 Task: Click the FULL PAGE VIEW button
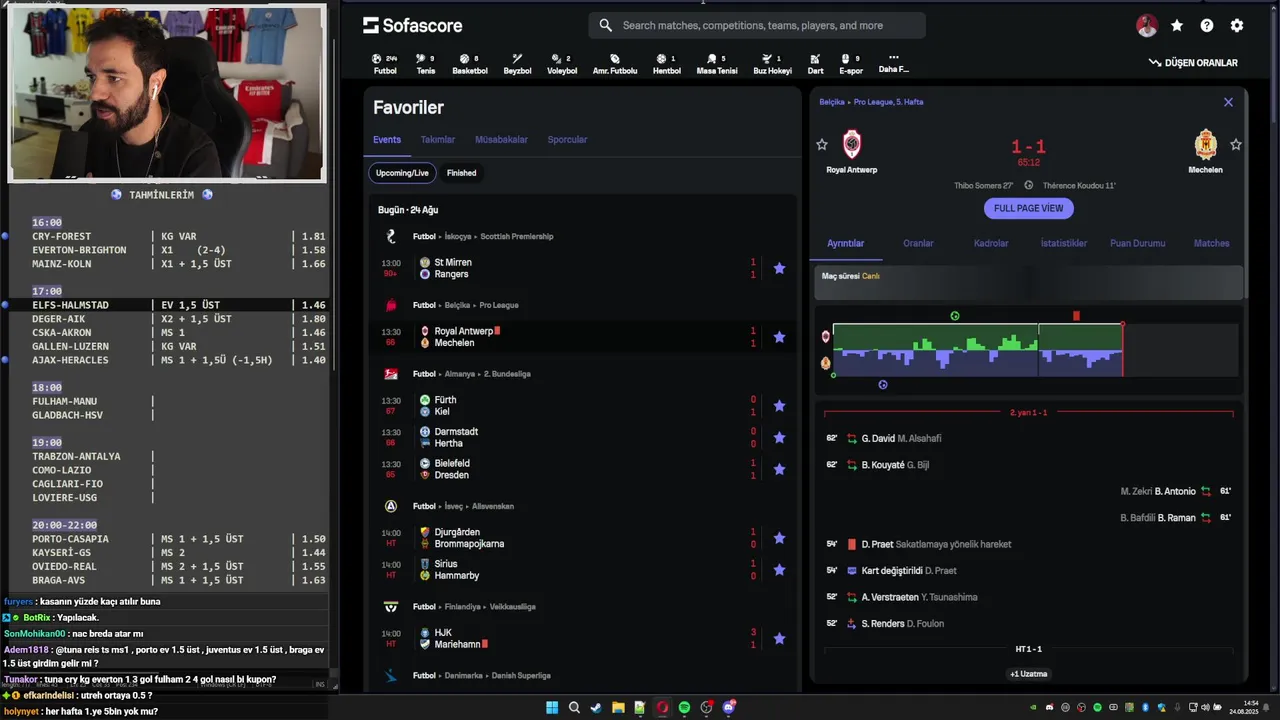pos(1028,208)
